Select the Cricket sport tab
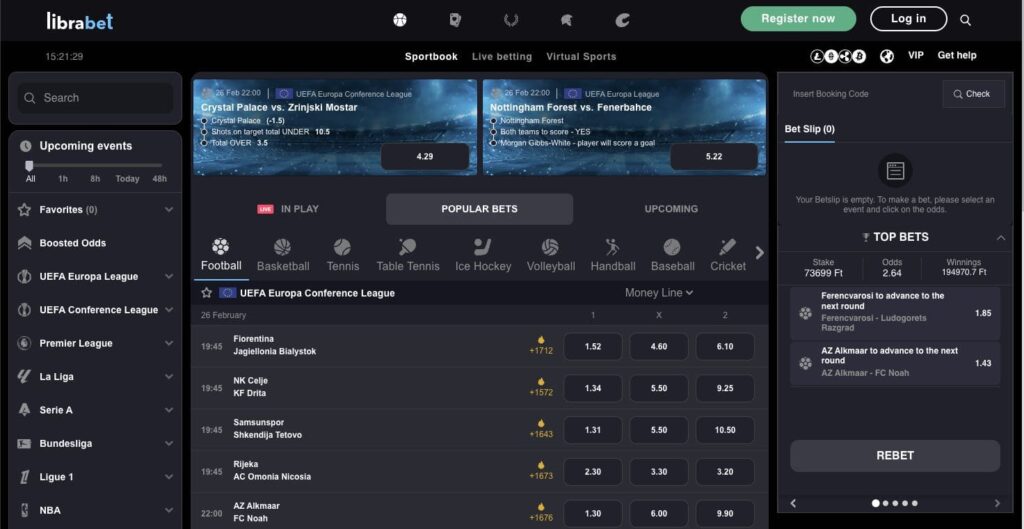The width and height of the screenshot is (1024, 529). (728, 255)
